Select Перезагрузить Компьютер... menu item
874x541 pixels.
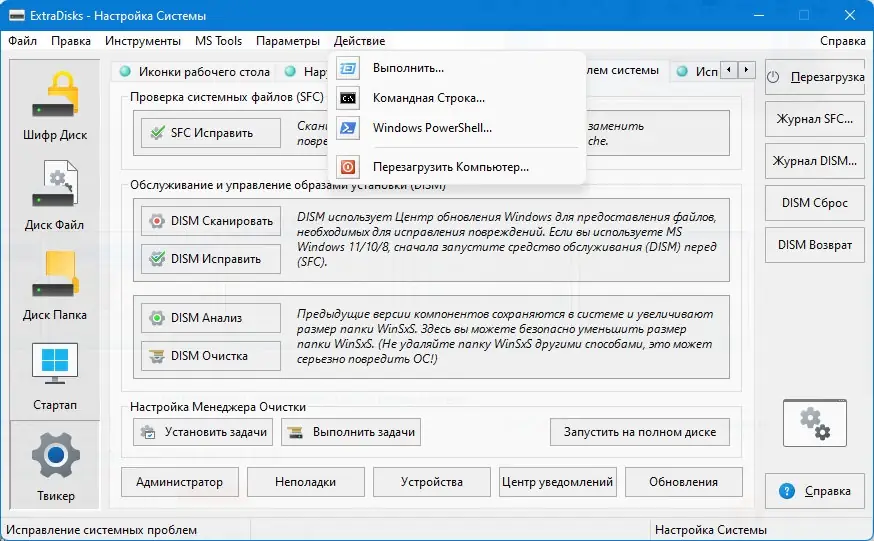pyautogui.click(x=450, y=167)
